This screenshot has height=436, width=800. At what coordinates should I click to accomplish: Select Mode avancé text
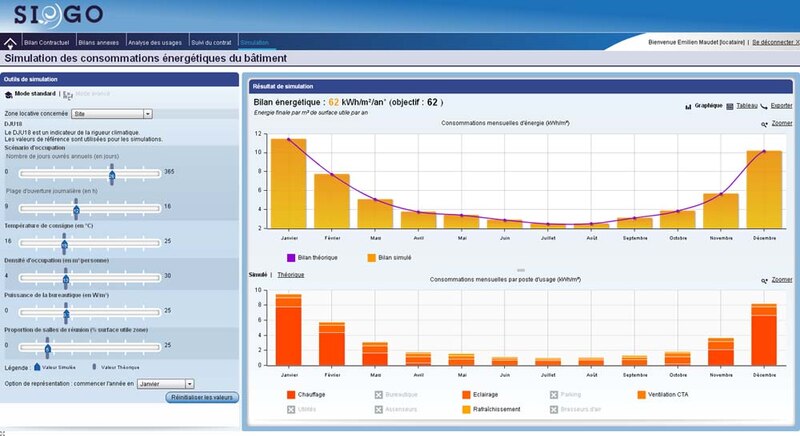click(92, 94)
